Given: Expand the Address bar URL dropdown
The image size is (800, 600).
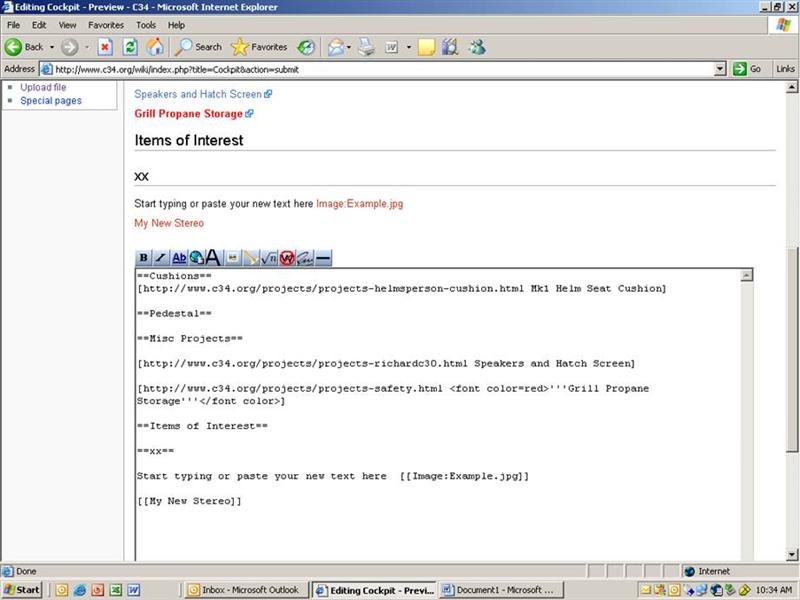Looking at the screenshot, I should pyautogui.click(x=720, y=69).
